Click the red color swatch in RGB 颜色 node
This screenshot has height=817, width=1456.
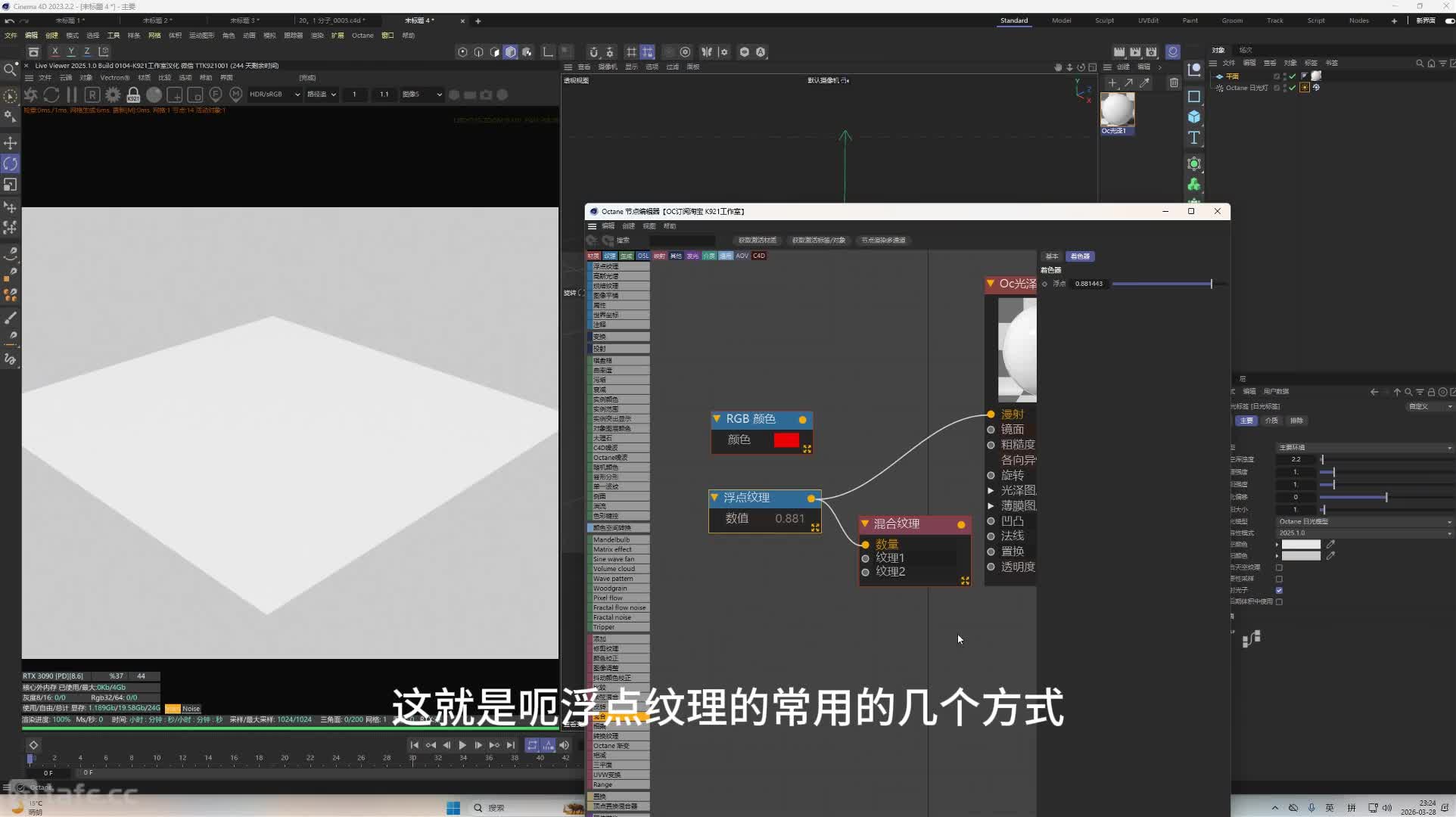[x=786, y=440]
